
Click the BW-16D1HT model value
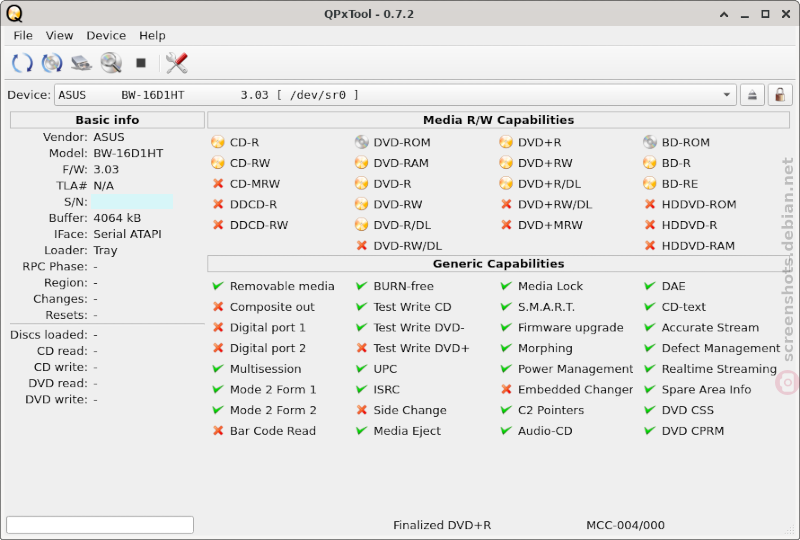128,153
